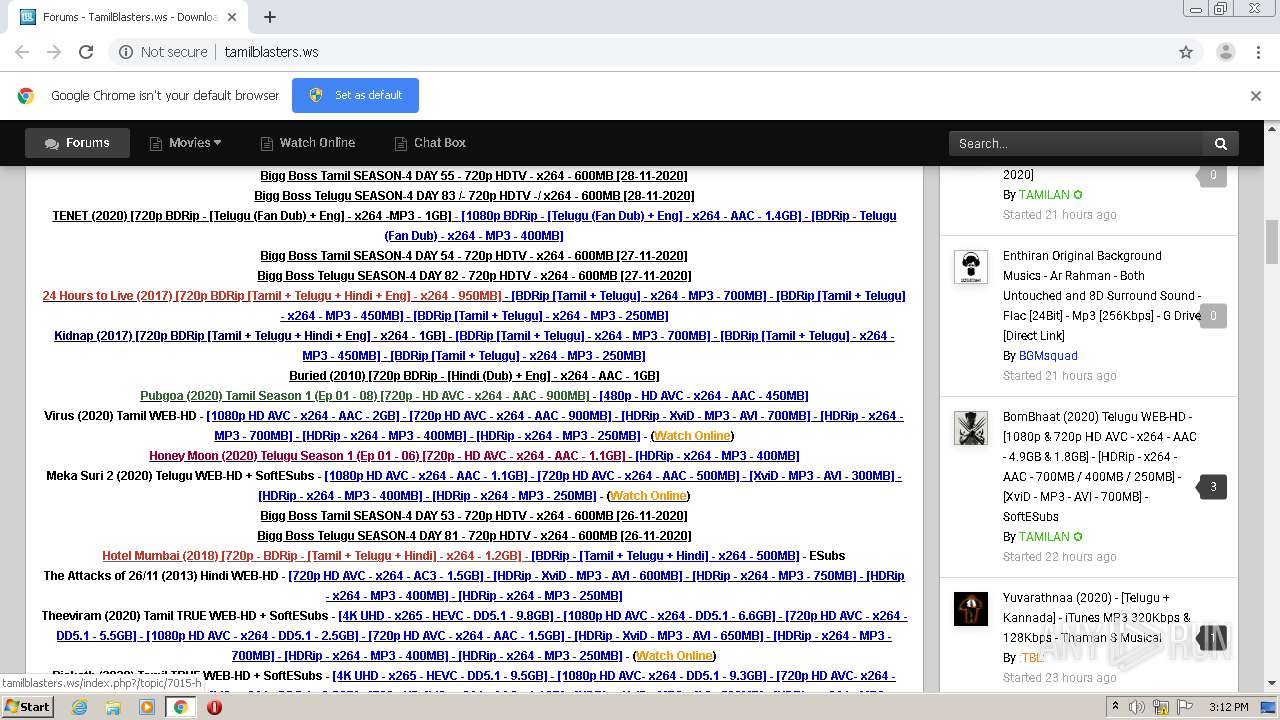Click Yuvarathnaa topic author avatar

[970, 609]
